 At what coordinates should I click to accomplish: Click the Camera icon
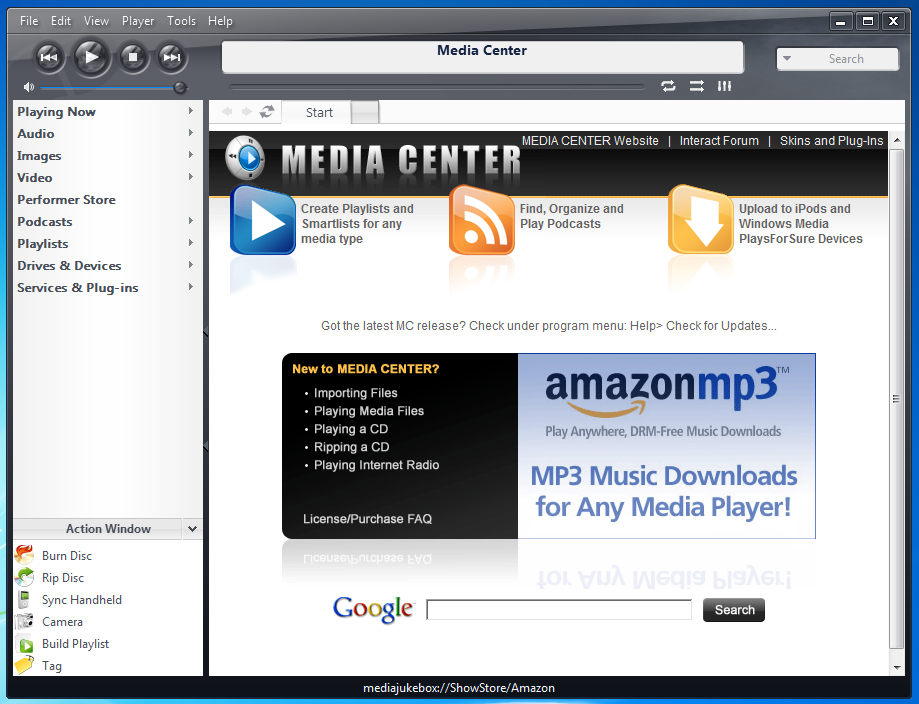point(25,621)
